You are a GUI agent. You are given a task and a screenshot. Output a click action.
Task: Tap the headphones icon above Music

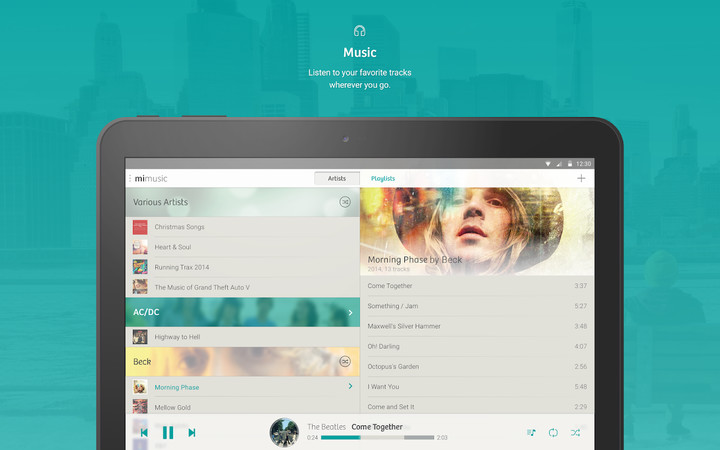pos(359,31)
